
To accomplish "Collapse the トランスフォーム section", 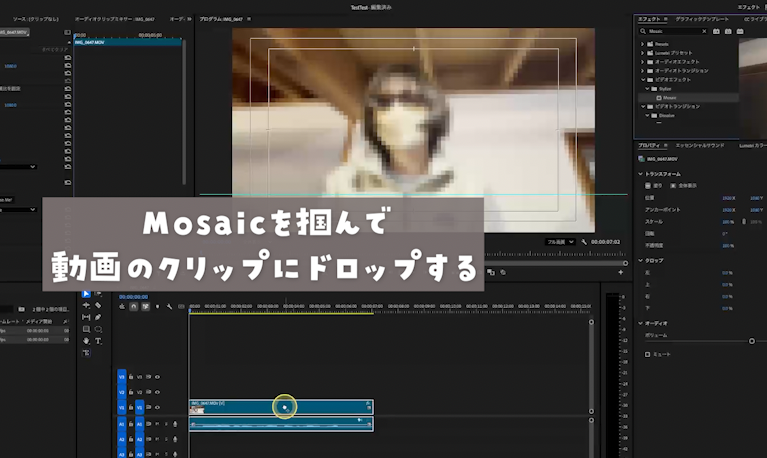I will [x=641, y=173].
